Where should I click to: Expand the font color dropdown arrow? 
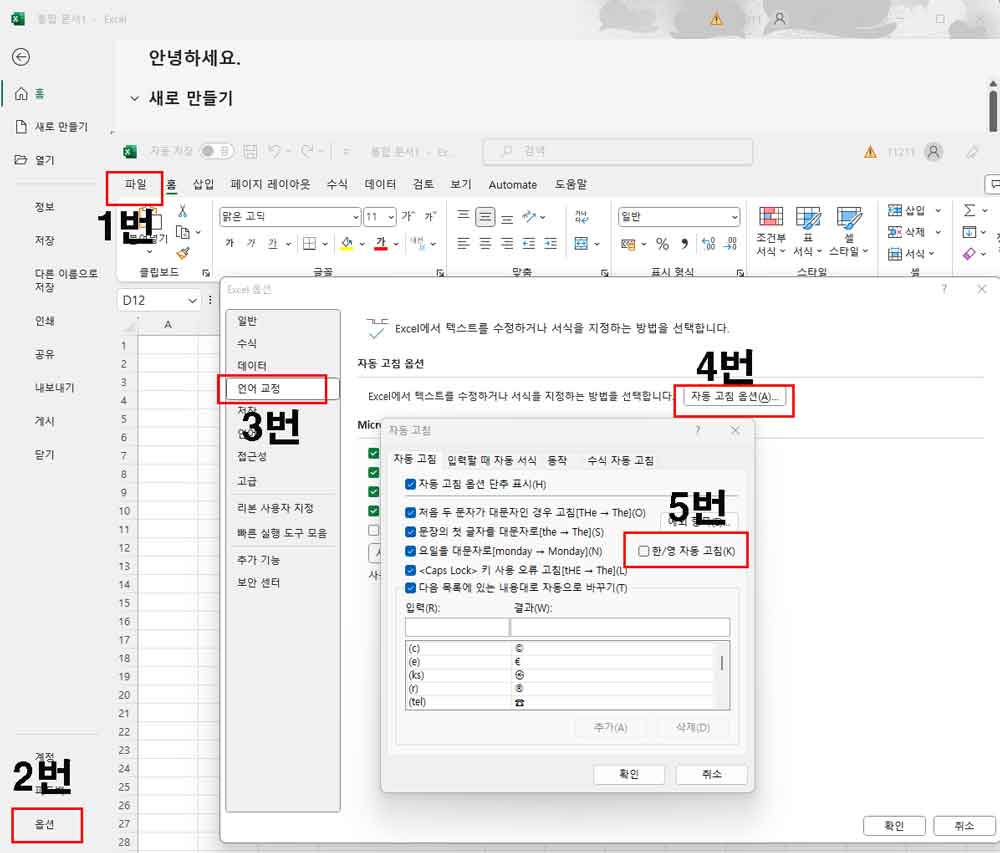[396, 244]
